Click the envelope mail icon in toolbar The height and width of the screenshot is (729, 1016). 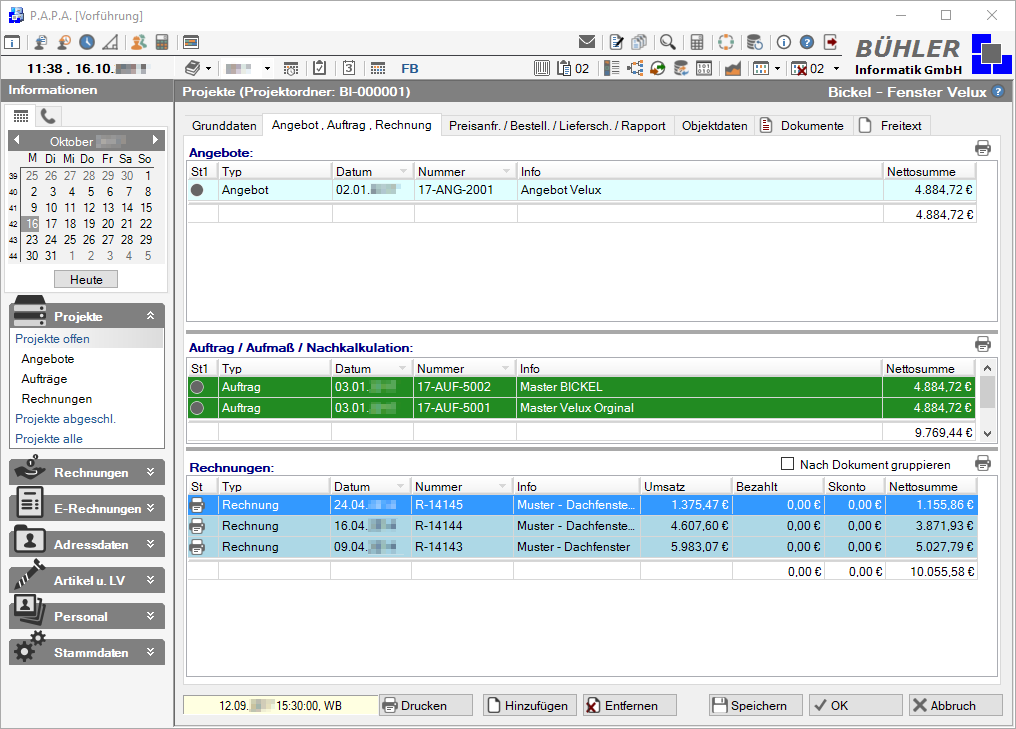[x=587, y=42]
